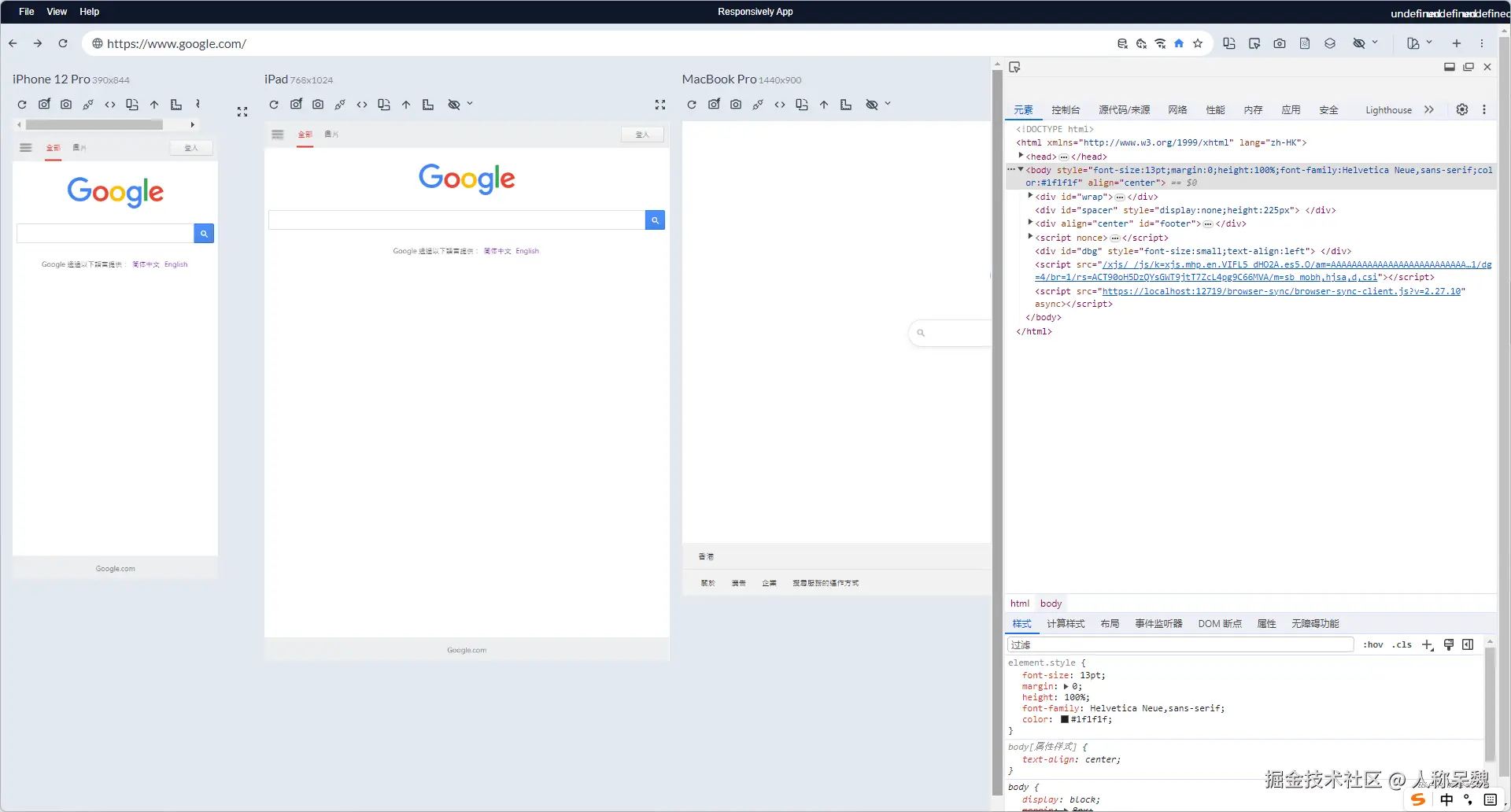Expand the div id wrap node
Image resolution: width=1511 pixels, height=812 pixels.
[1030, 196]
